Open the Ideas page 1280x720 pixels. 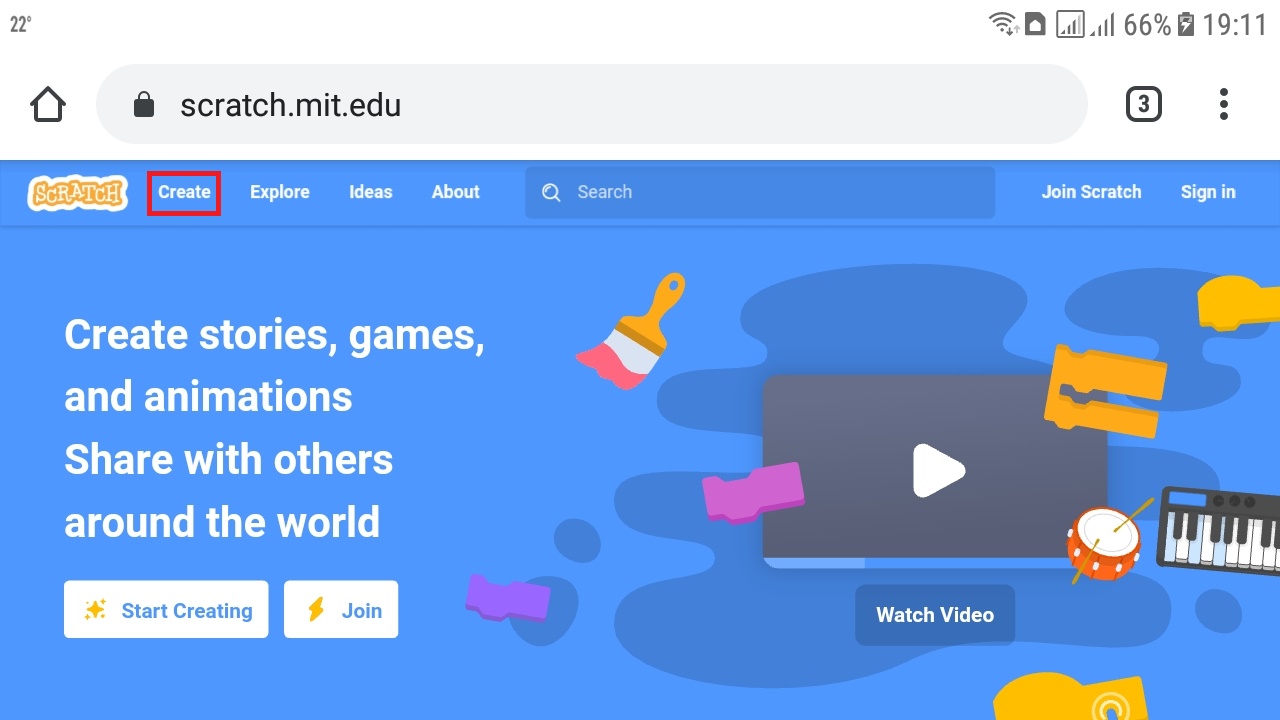[x=370, y=192]
